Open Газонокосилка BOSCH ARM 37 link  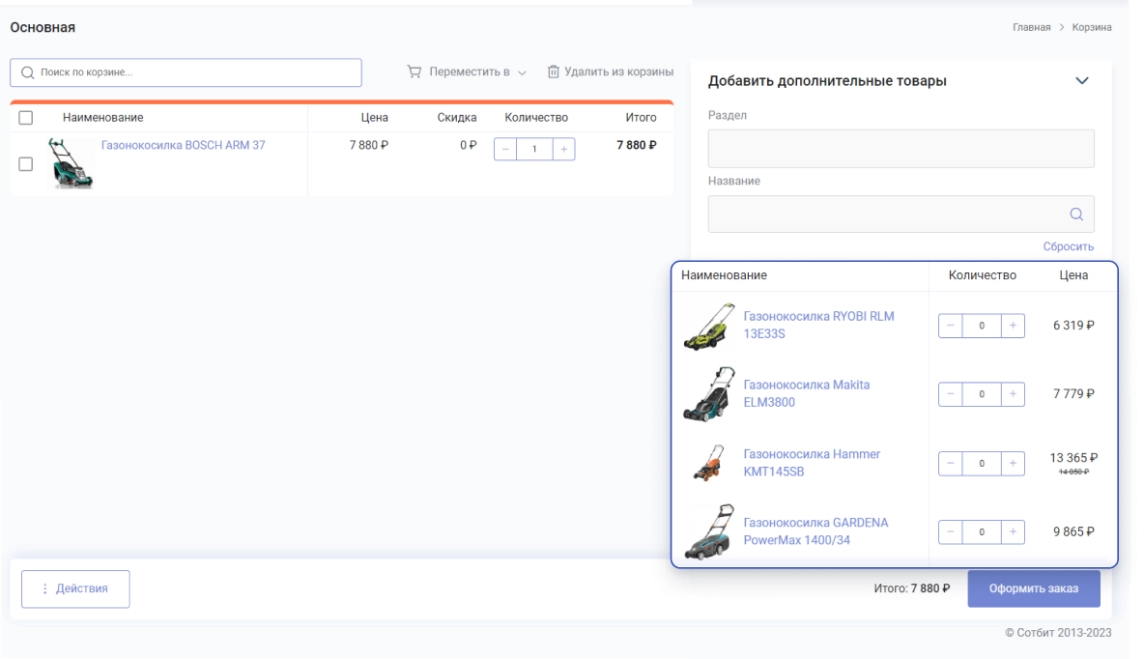(183, 145)
